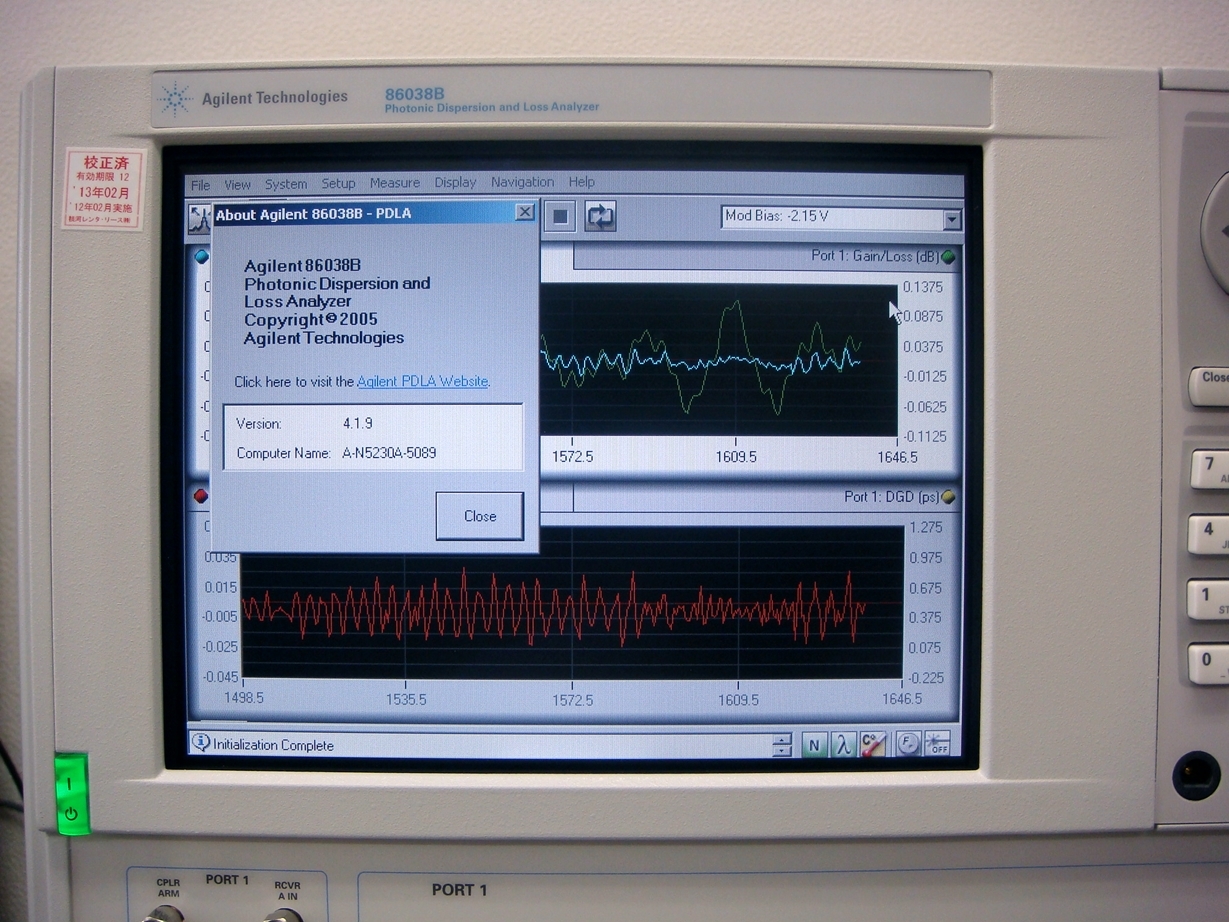Open the Mod Bias dropdown arrow
This screenshot has height=922, width=1229.
click(x=952, y=219)
